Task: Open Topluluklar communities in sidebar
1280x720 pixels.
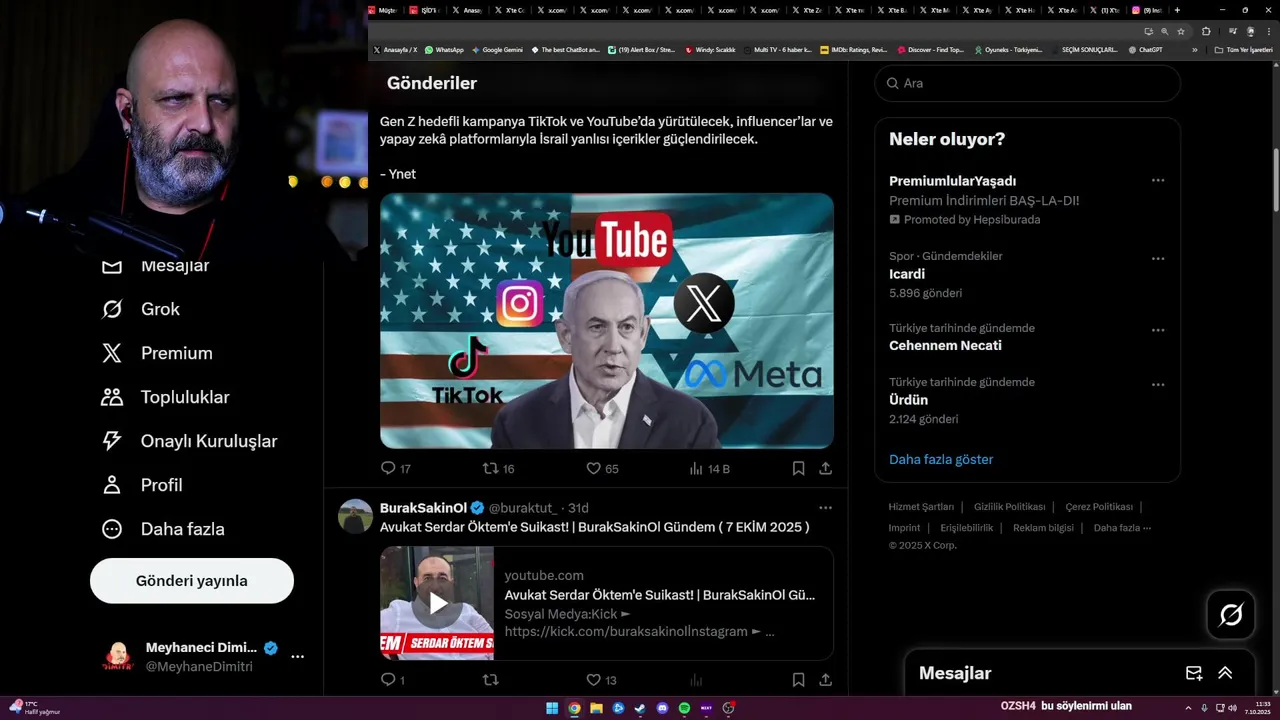Action: pyautogui.click(x=165, y=397)
